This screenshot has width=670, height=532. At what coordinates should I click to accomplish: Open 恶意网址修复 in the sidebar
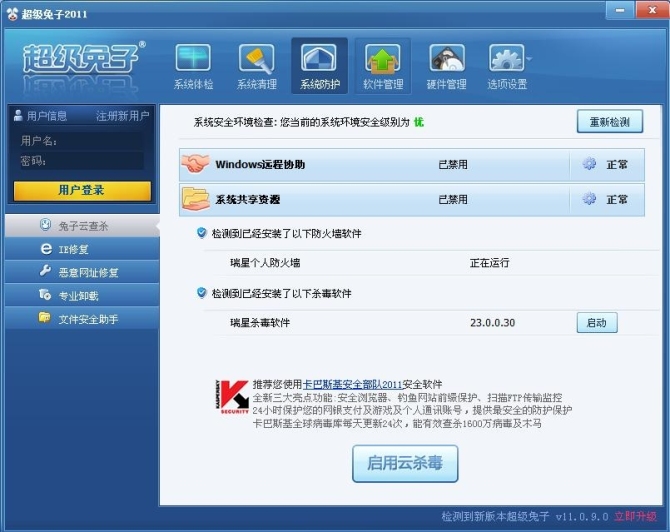pyautogui.click(x=82, y=272)
